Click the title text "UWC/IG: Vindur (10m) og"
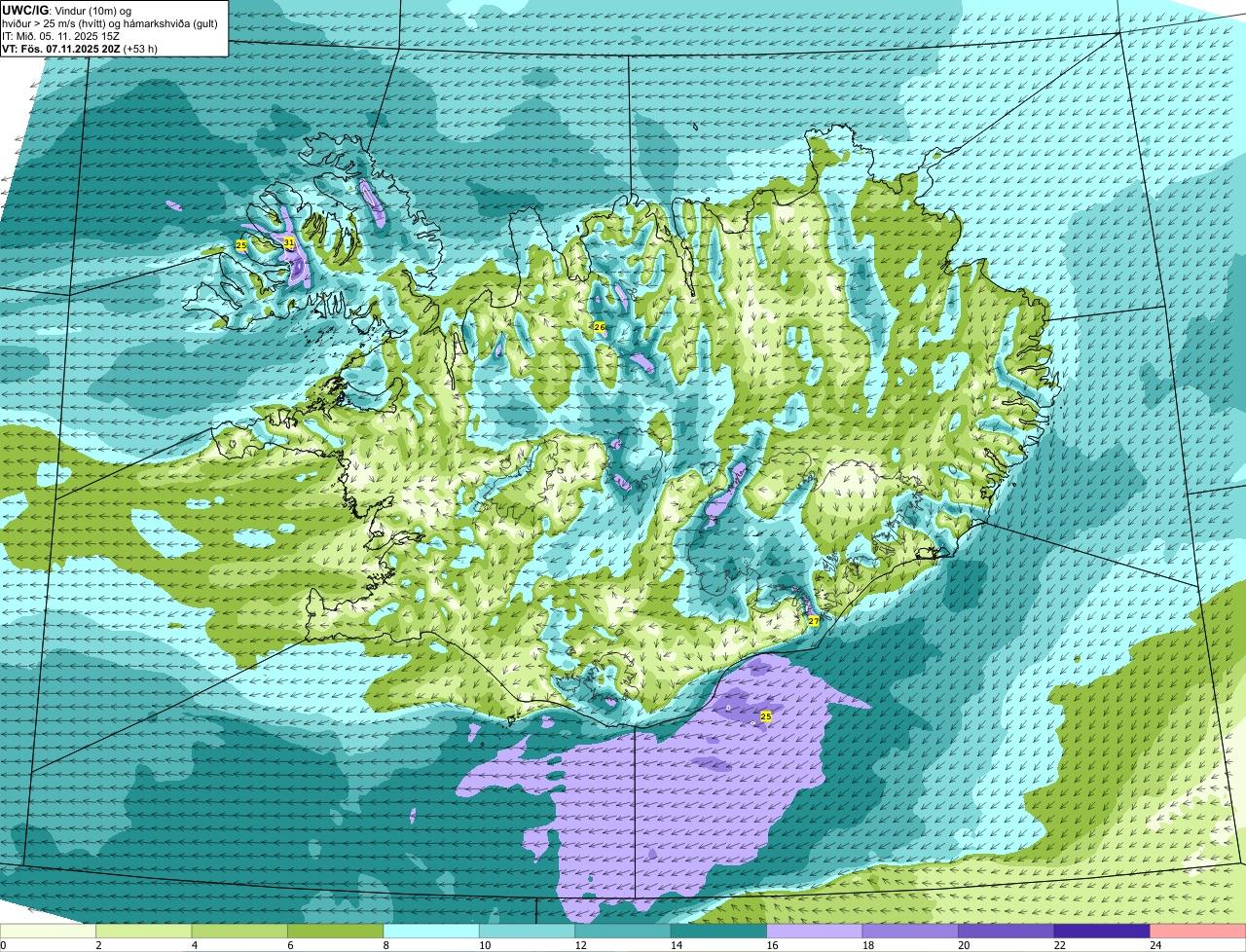Image resolution: width=1246 pixels, height=952 pixels. coord(66,10)
